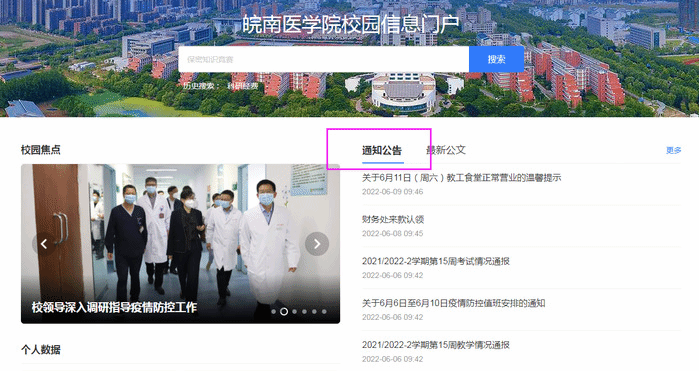Screen dimensions: 699x371
Task: Open 第15周考试情况通报 notice
Action: click(436, 261)
